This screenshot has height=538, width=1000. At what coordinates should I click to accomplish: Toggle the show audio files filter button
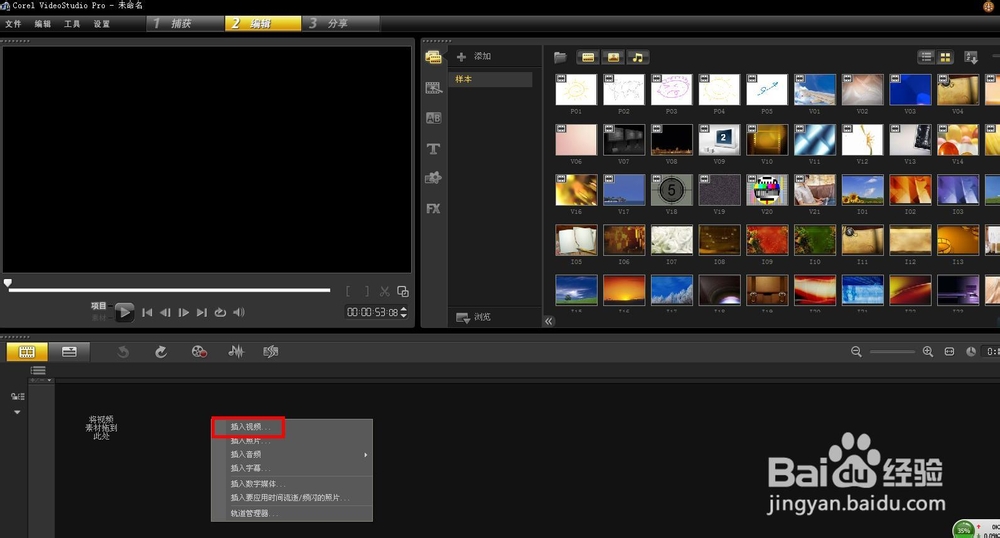(x=637, y=57)
